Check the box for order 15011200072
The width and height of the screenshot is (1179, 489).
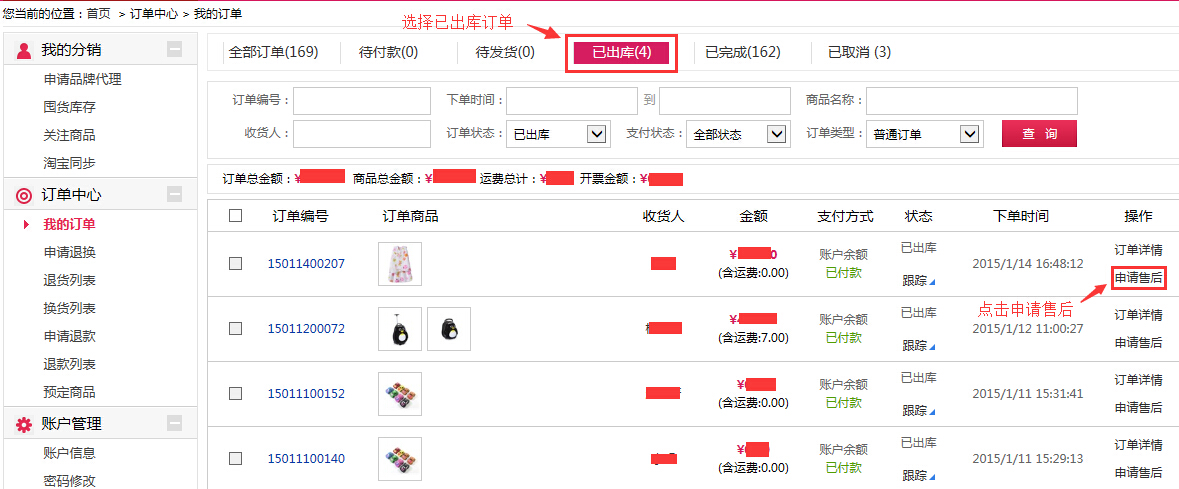pos(235,328)
